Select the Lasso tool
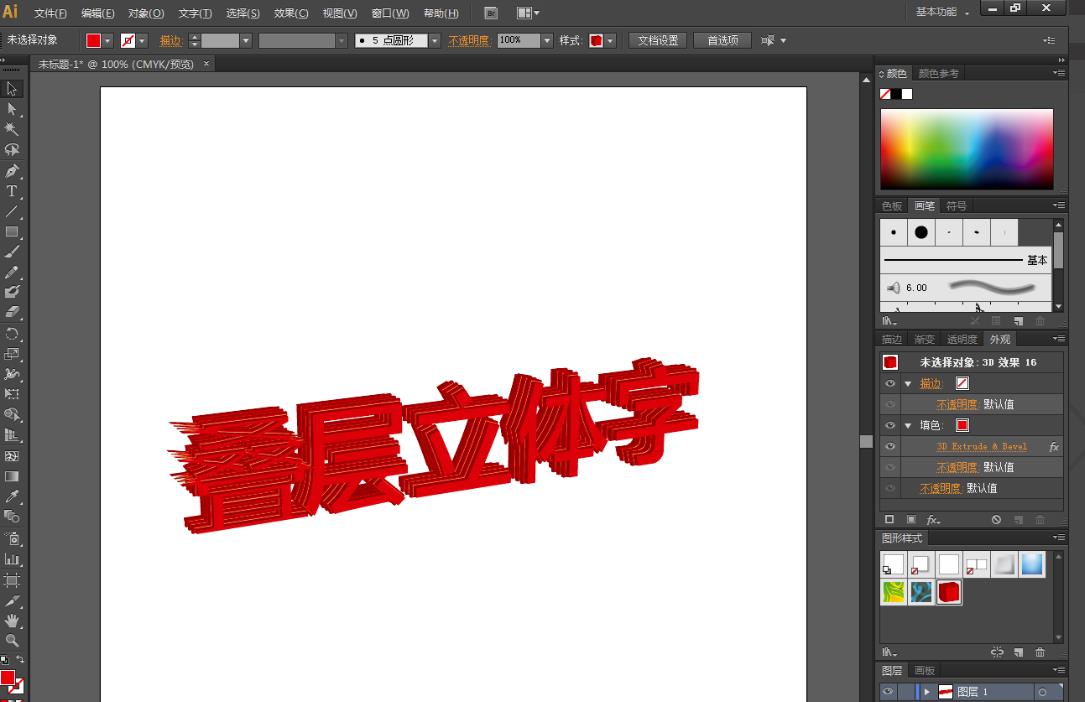The width and height of the screenshot is (1085, 702). [x=12, y=150]
